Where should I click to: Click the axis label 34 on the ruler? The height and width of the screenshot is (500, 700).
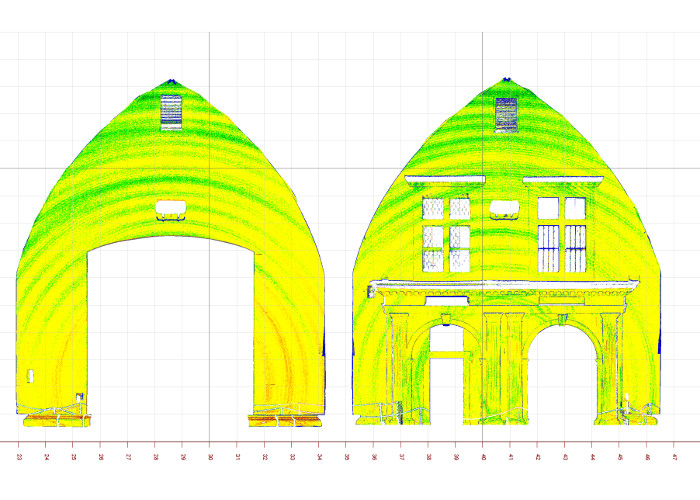point(320,457)
